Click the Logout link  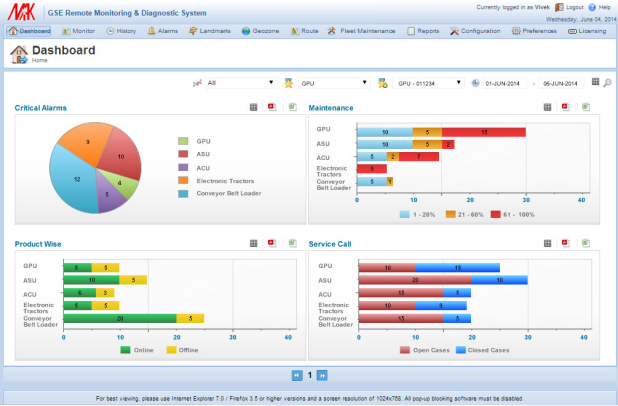(x=575, y=7)
